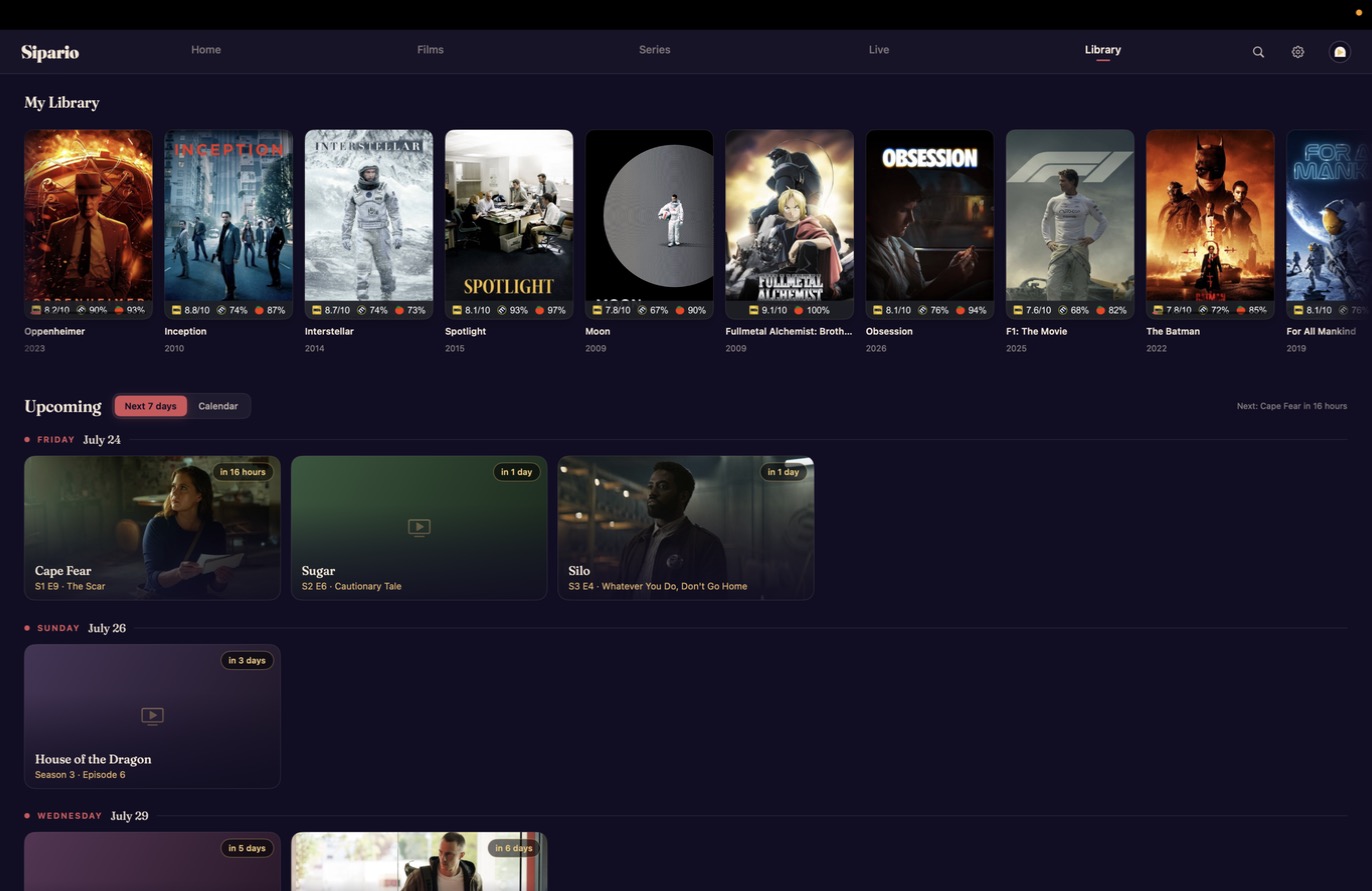Open settings via the gear icon
Image resolution: width=1372 pixels, height=891 pixels.
tap(1298, 52)
